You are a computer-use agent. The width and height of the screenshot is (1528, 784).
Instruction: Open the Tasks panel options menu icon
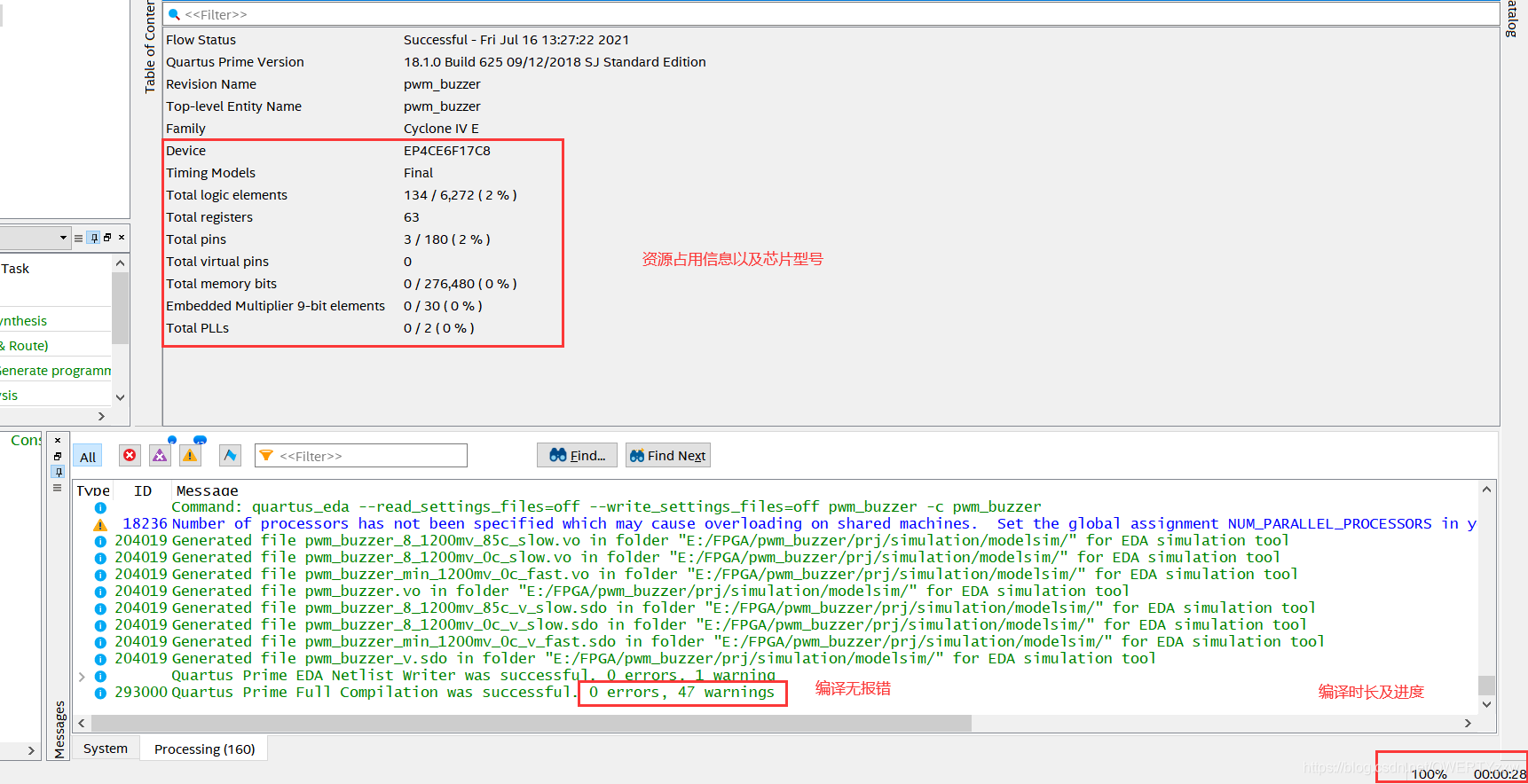tap(79, 238)
